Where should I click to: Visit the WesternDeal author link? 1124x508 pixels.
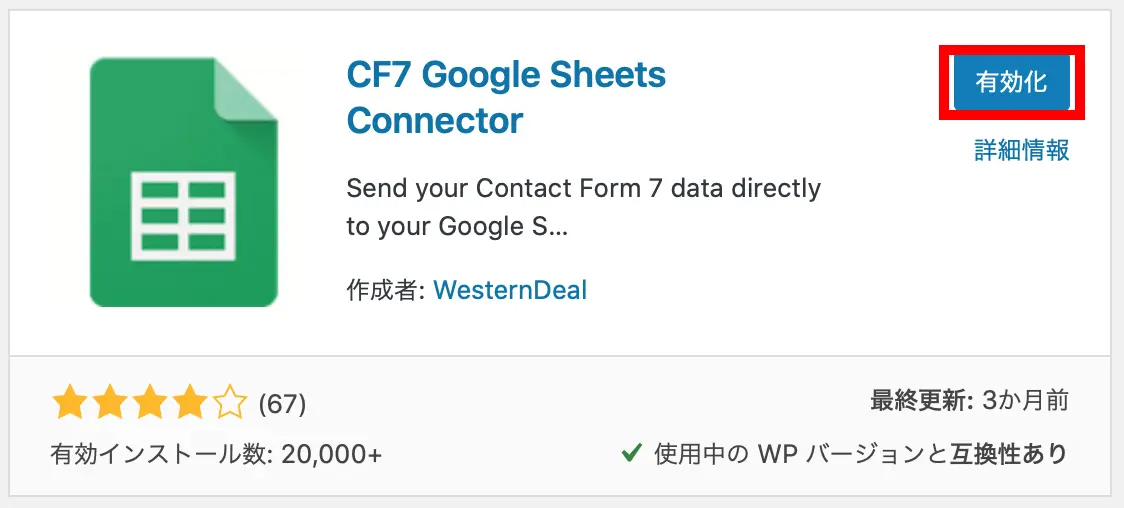pos(511,290)
